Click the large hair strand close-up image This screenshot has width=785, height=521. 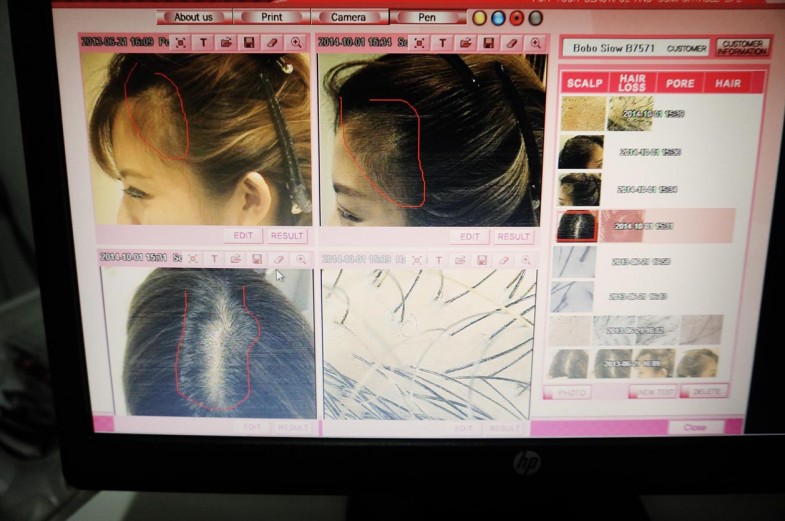tap(427, 344)
